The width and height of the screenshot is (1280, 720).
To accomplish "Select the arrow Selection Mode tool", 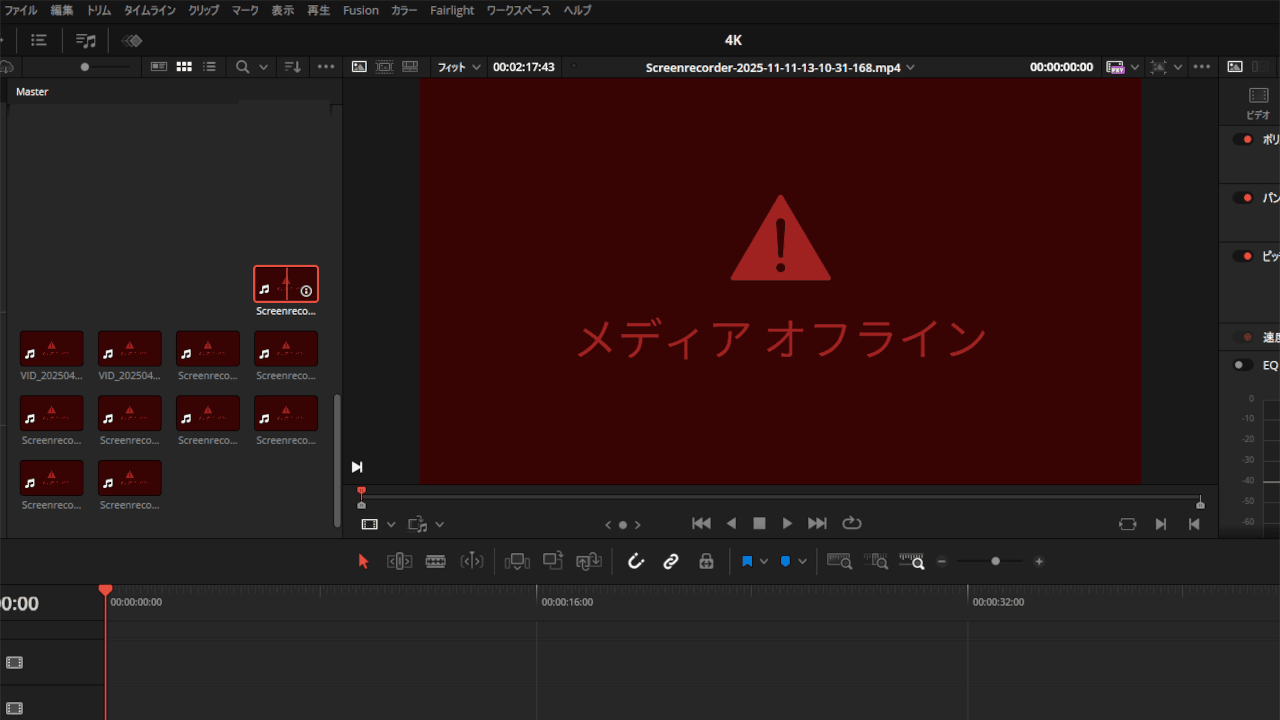I will pyautogui.click(x=363, y=562).
